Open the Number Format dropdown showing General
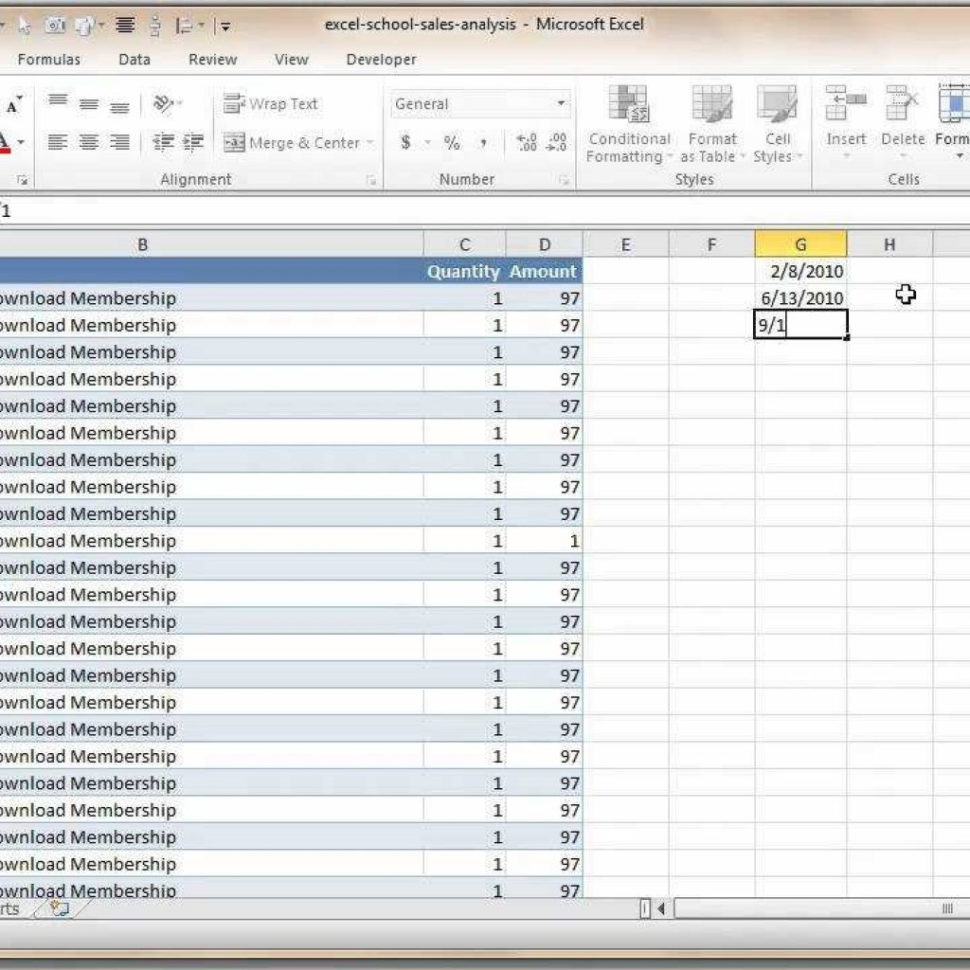Screen dimensions: 970x970 [x=478, y=103]
